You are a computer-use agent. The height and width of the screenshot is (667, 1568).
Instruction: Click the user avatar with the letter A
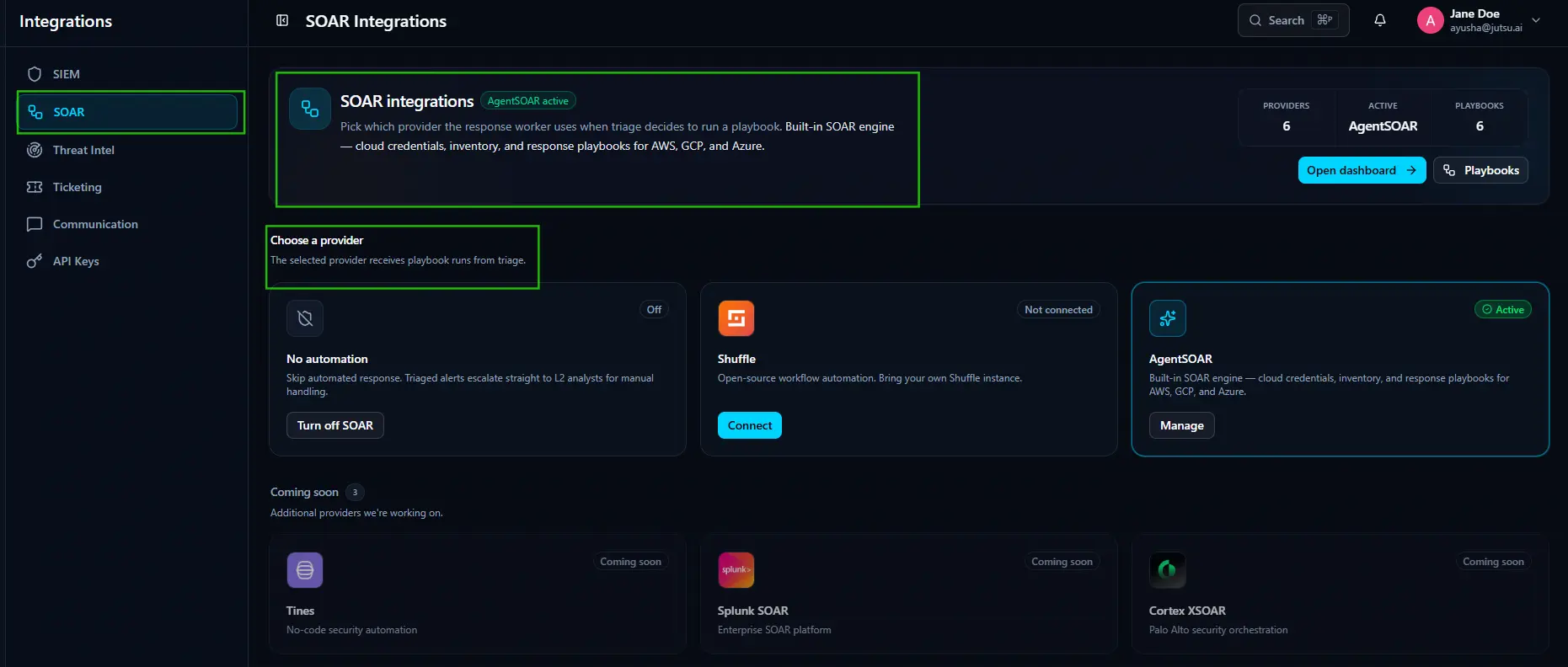(1430, 20)
